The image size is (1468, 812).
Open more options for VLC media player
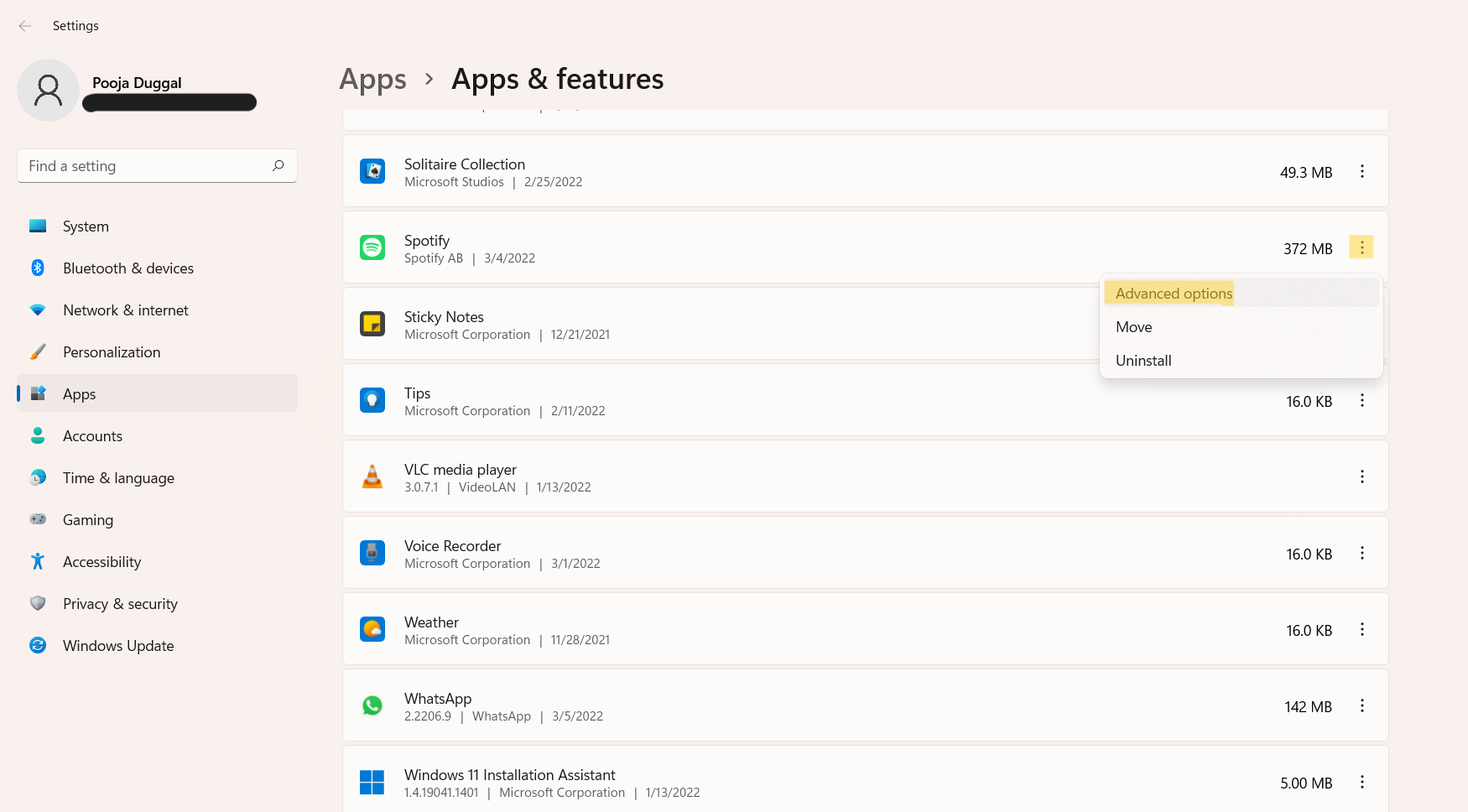1361,476
